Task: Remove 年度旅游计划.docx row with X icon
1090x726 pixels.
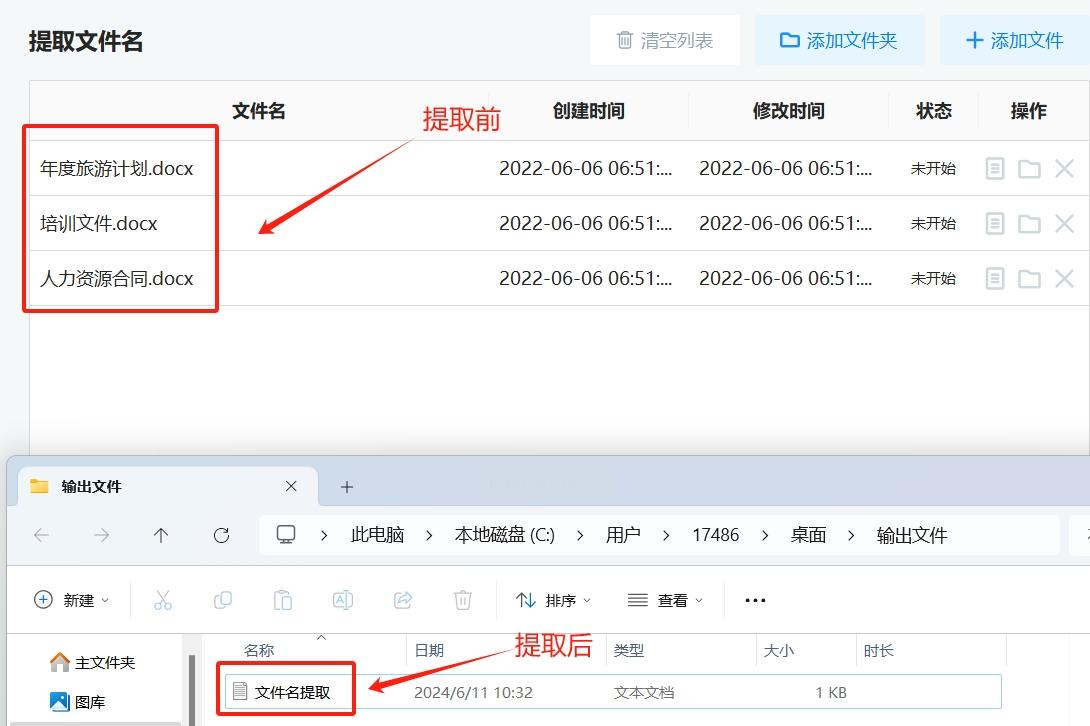Action: click(x=1064, y=168)
